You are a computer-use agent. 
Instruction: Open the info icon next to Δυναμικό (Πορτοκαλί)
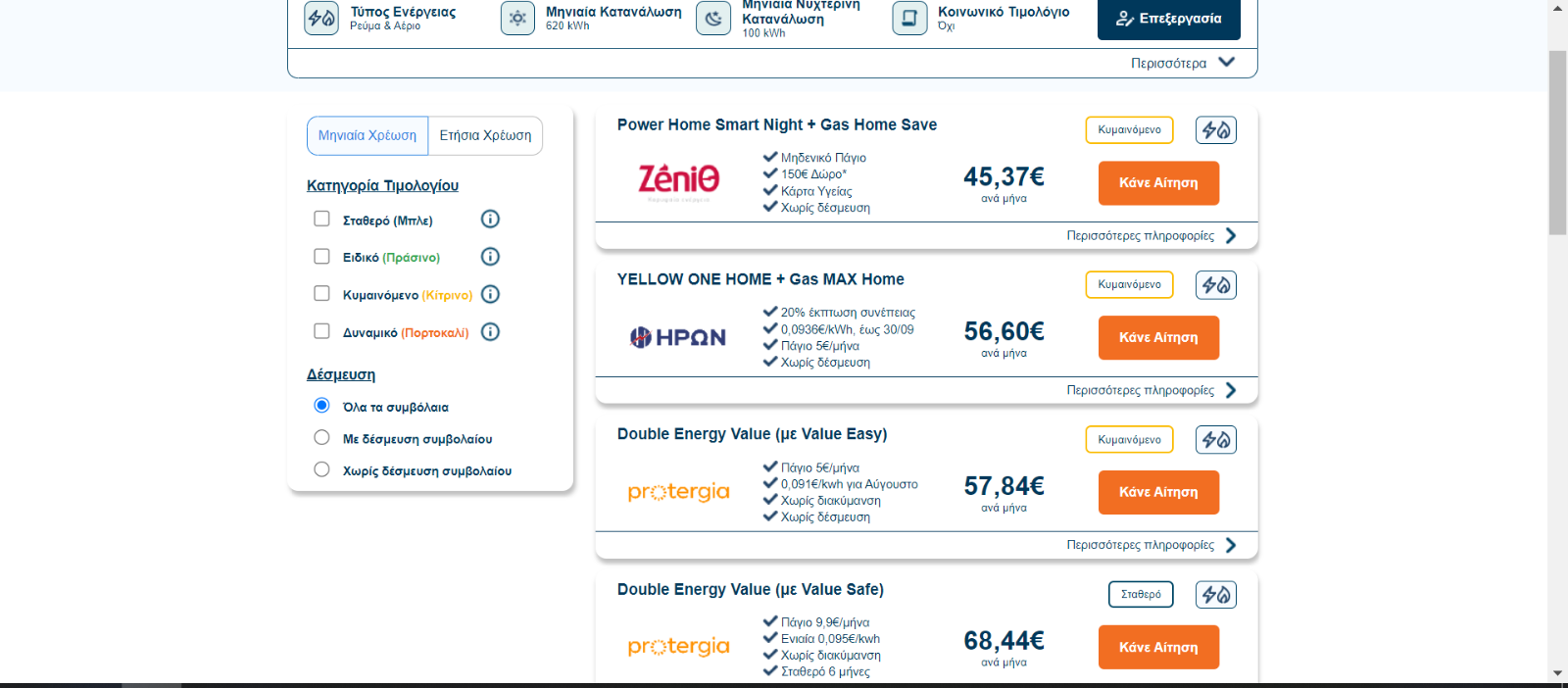click(x=491, y=332)
